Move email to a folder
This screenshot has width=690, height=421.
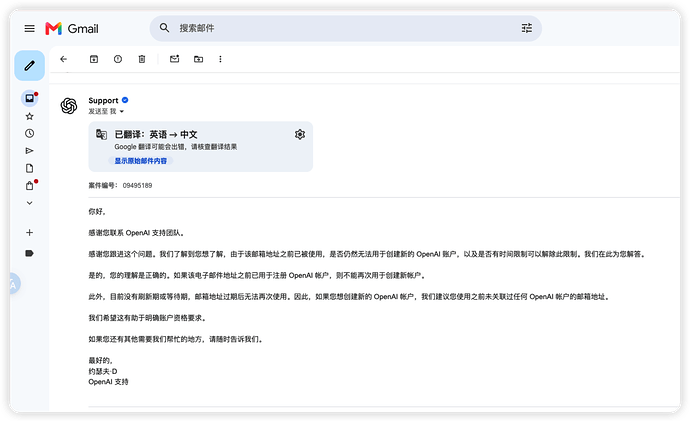click(198, 59)
